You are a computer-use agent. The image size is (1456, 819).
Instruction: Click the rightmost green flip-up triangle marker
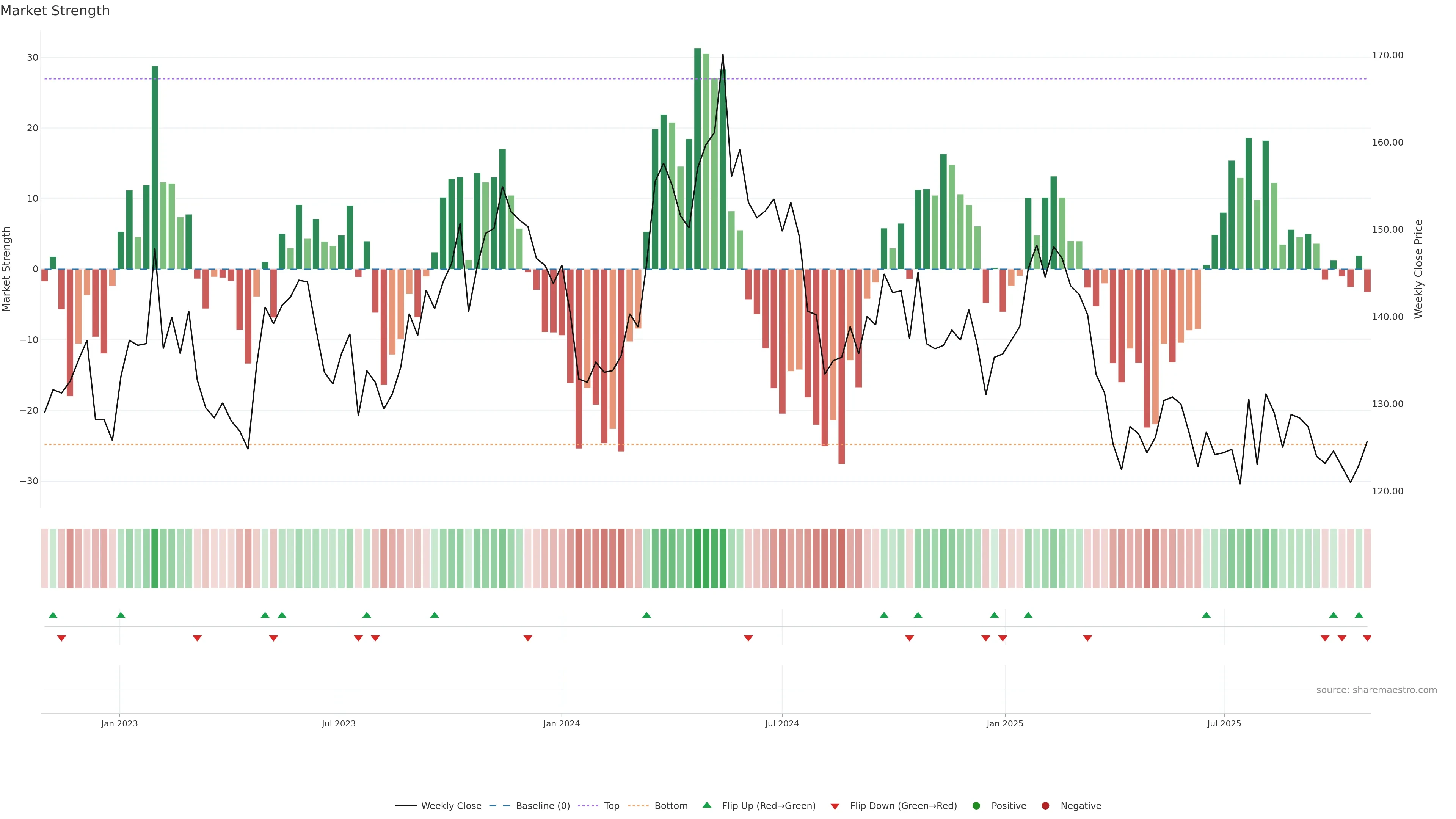[1359, 615]
